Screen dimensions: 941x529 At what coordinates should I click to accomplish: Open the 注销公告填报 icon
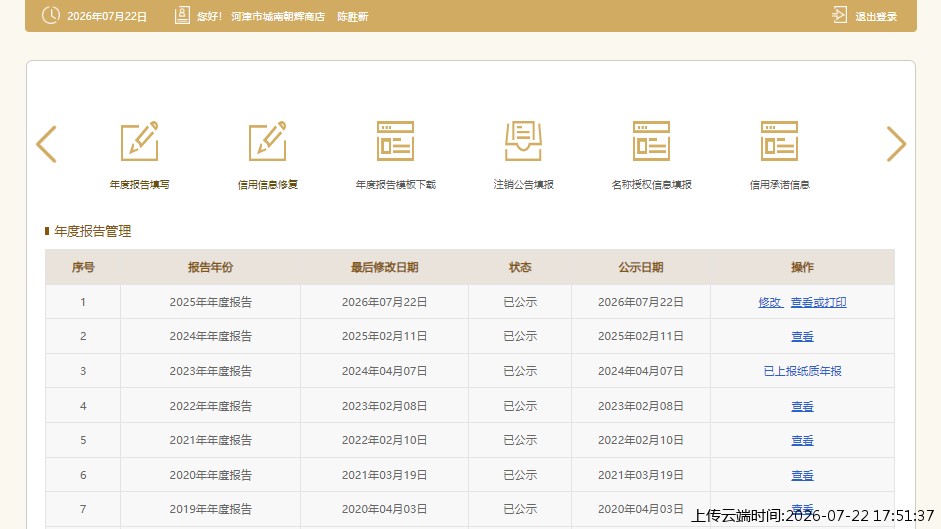(x=523, y=141)
